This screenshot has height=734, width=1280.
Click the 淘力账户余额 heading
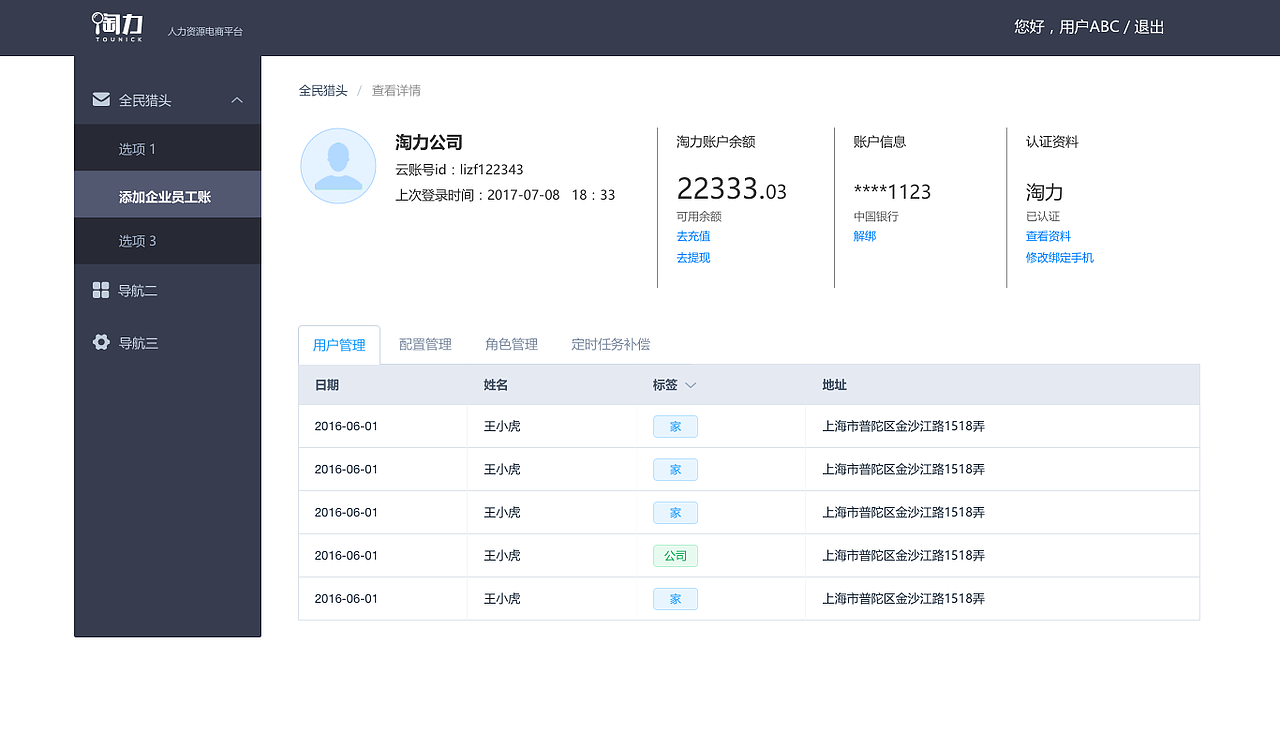[x=716, y=142]
